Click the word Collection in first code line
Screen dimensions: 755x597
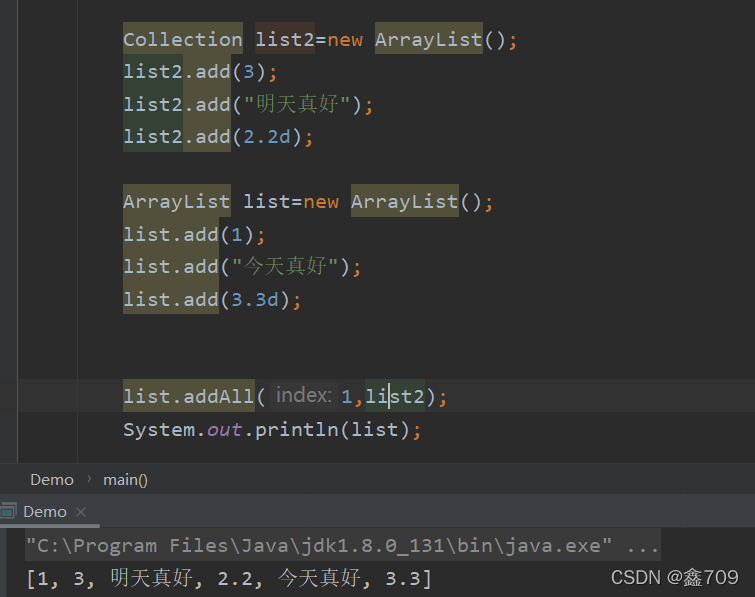click(x=182, y=39)
